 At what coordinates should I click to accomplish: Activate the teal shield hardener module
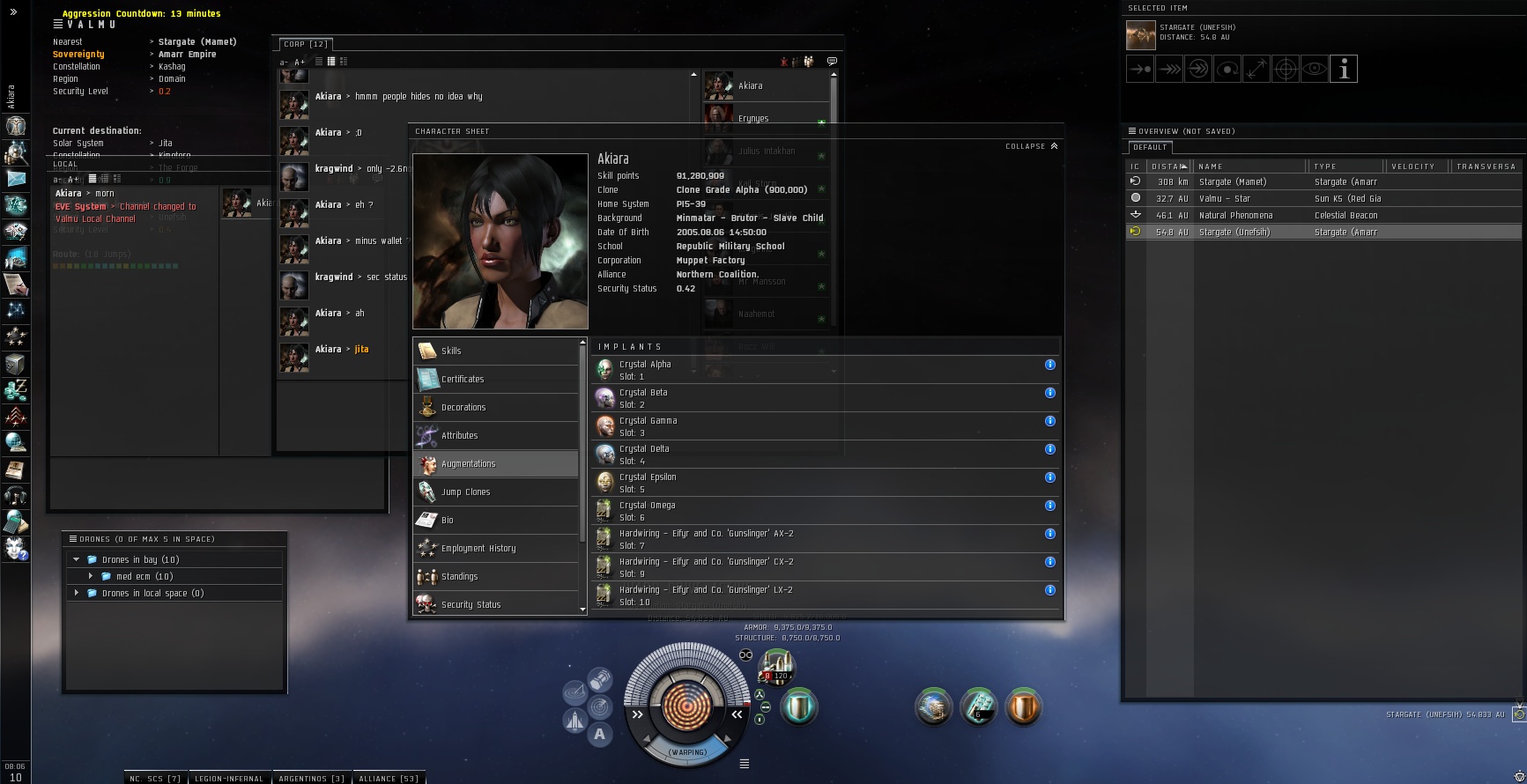click(798, 706)
